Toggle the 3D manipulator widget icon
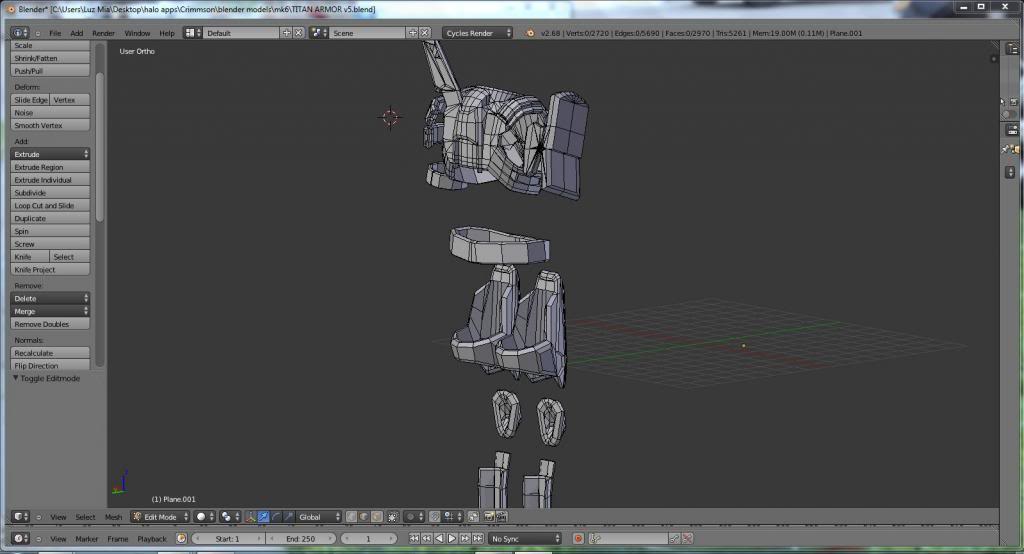The image size is (1024, 554). 250,517
